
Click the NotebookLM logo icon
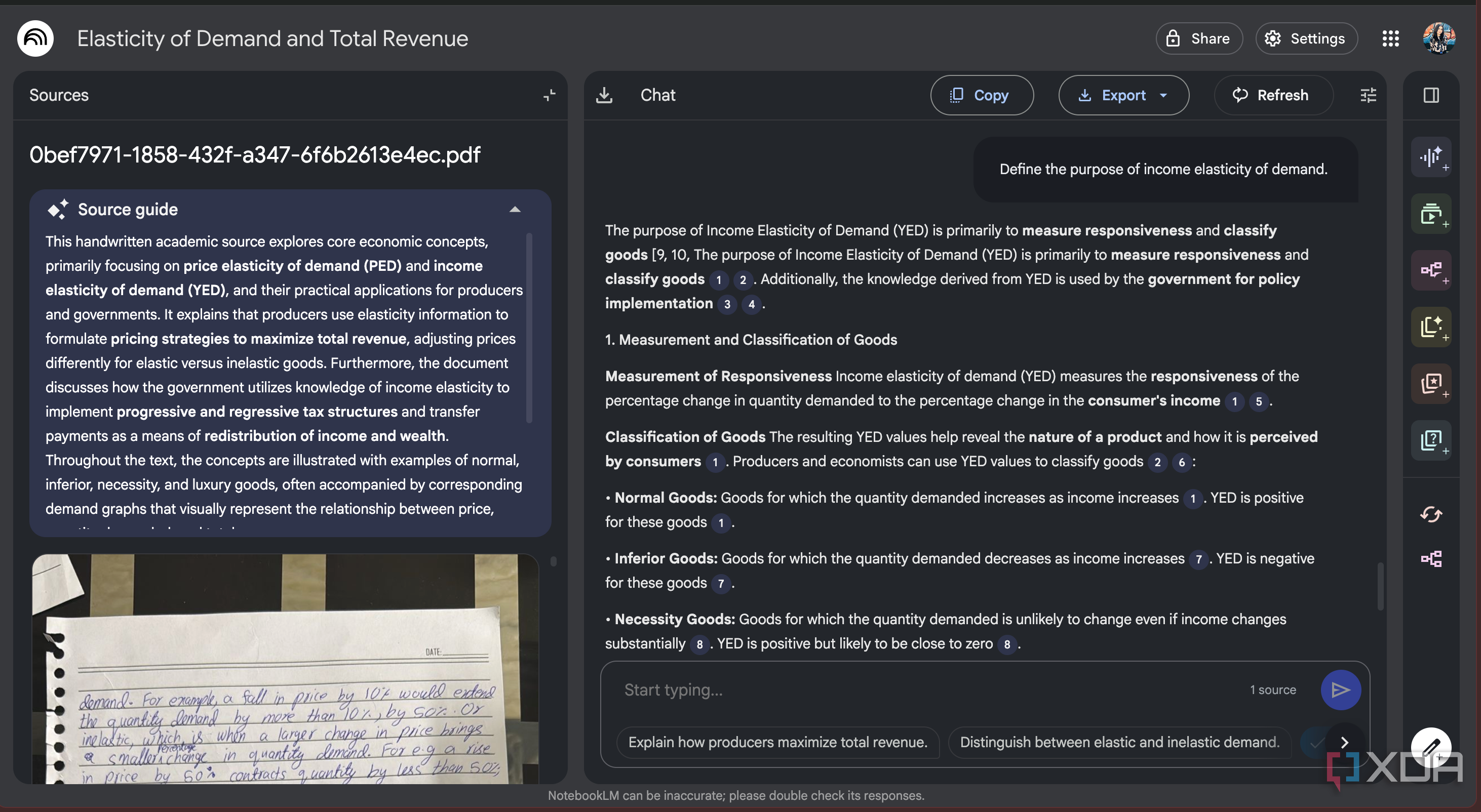pyautogui.click(x=35, y=38)
